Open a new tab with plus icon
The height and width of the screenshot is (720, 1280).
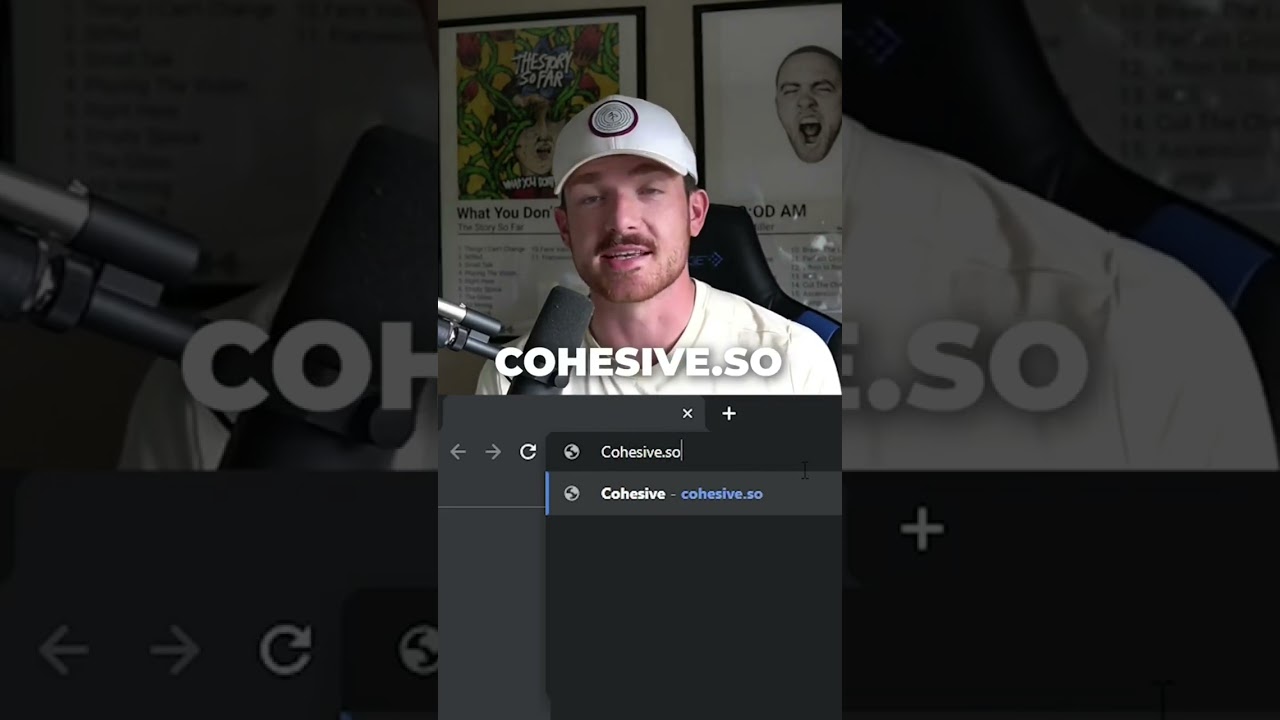[x=729, y=413]
